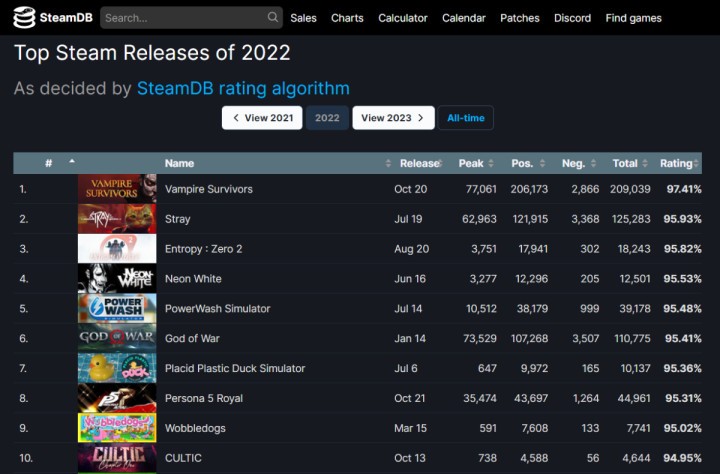This screenshot has width=720, height=474.
Task: Open the Wobbledogs name link
Action: click(x=195, y=428)
